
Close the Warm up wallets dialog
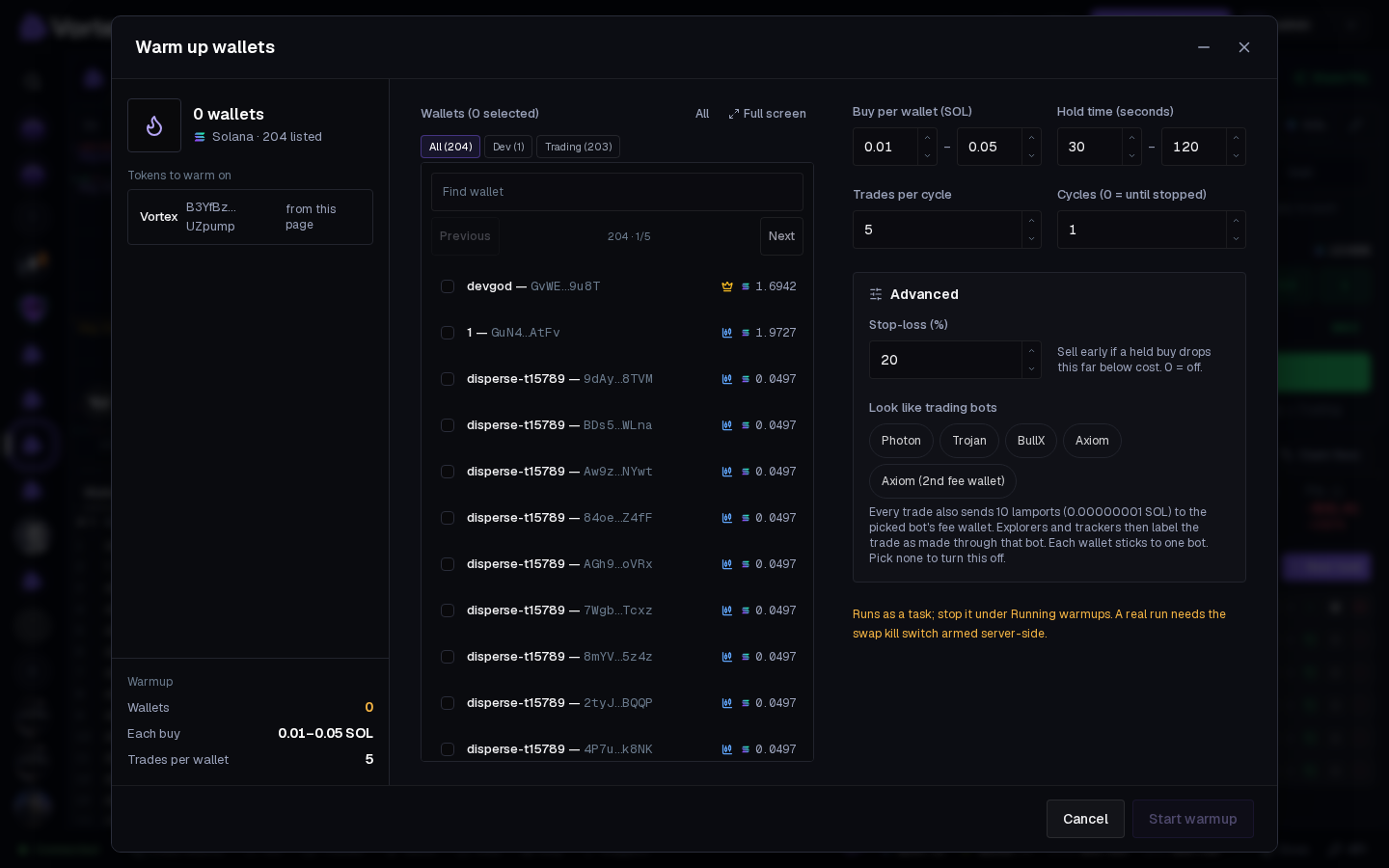1244,47
